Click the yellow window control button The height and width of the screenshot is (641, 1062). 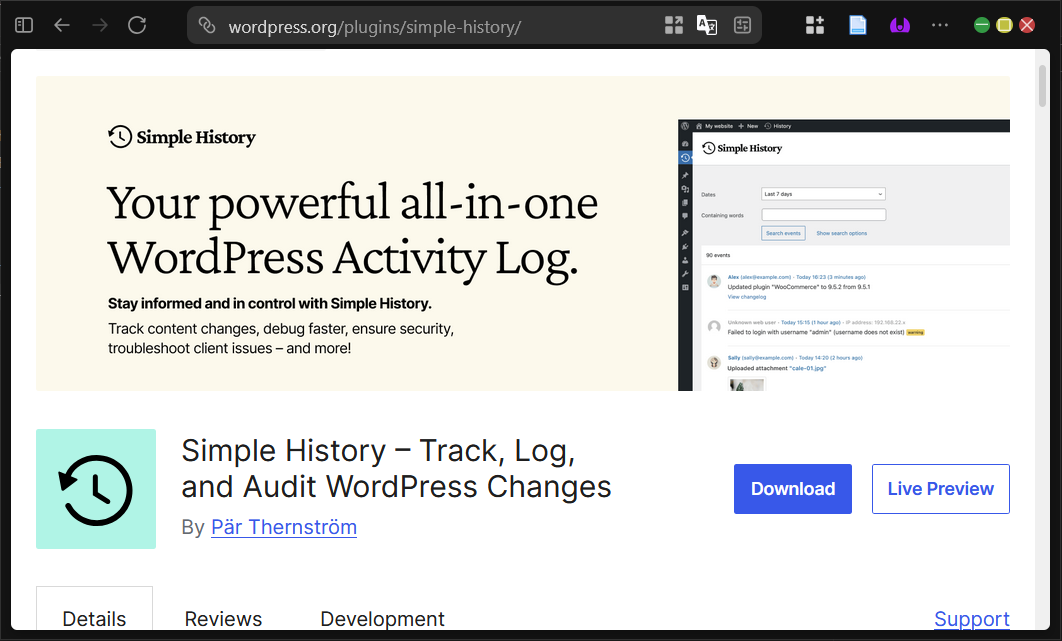(1004, 26)
